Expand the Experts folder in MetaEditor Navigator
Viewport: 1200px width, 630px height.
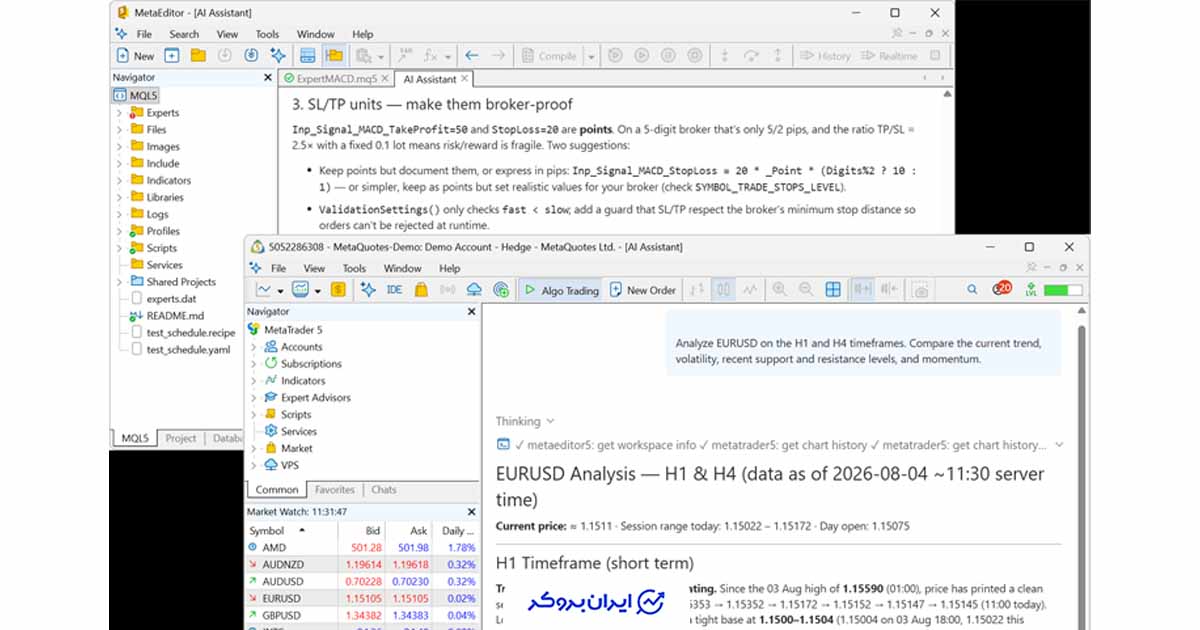click(x=119, y=113)
